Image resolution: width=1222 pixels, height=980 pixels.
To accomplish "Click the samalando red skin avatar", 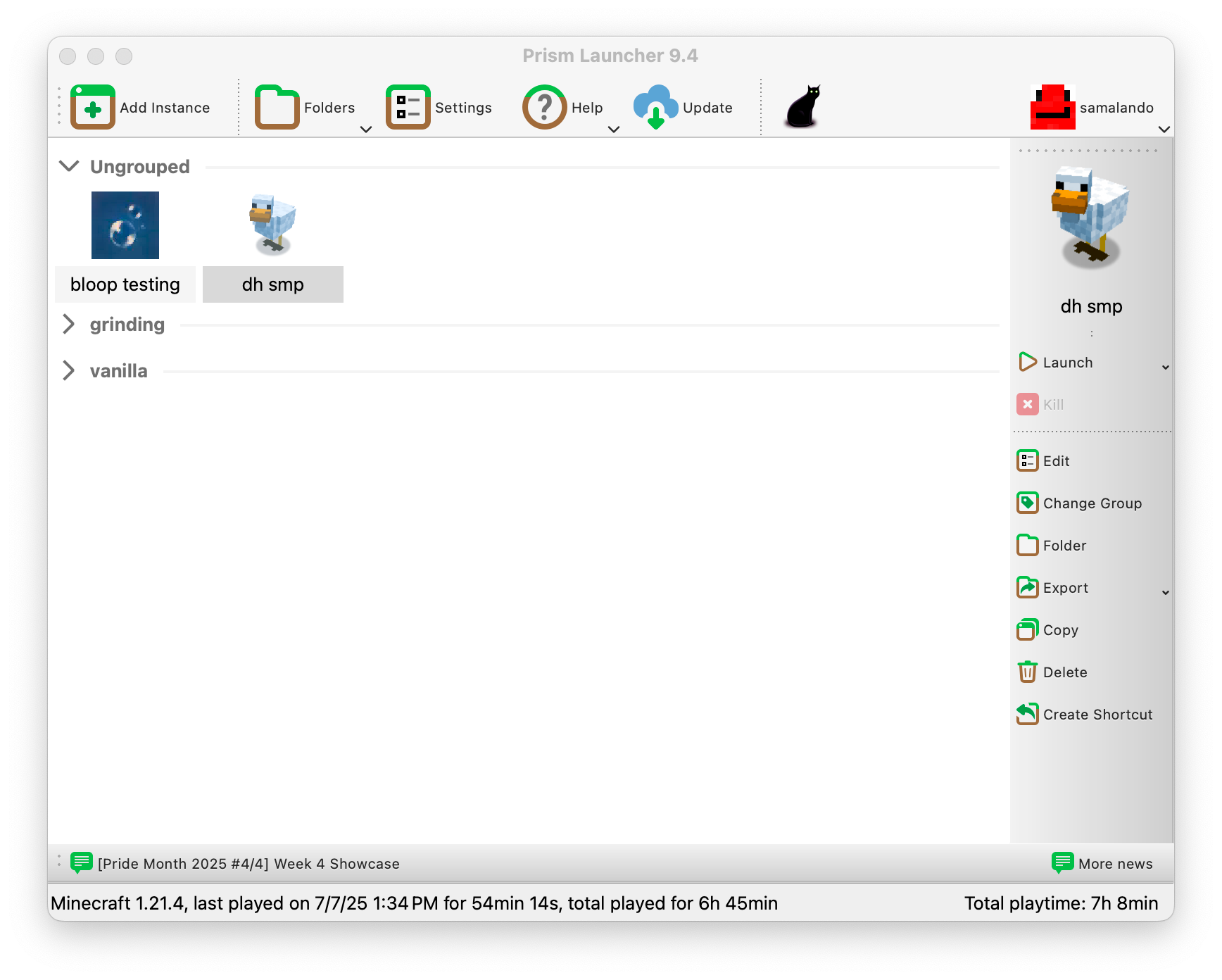I will [1053, 107].
